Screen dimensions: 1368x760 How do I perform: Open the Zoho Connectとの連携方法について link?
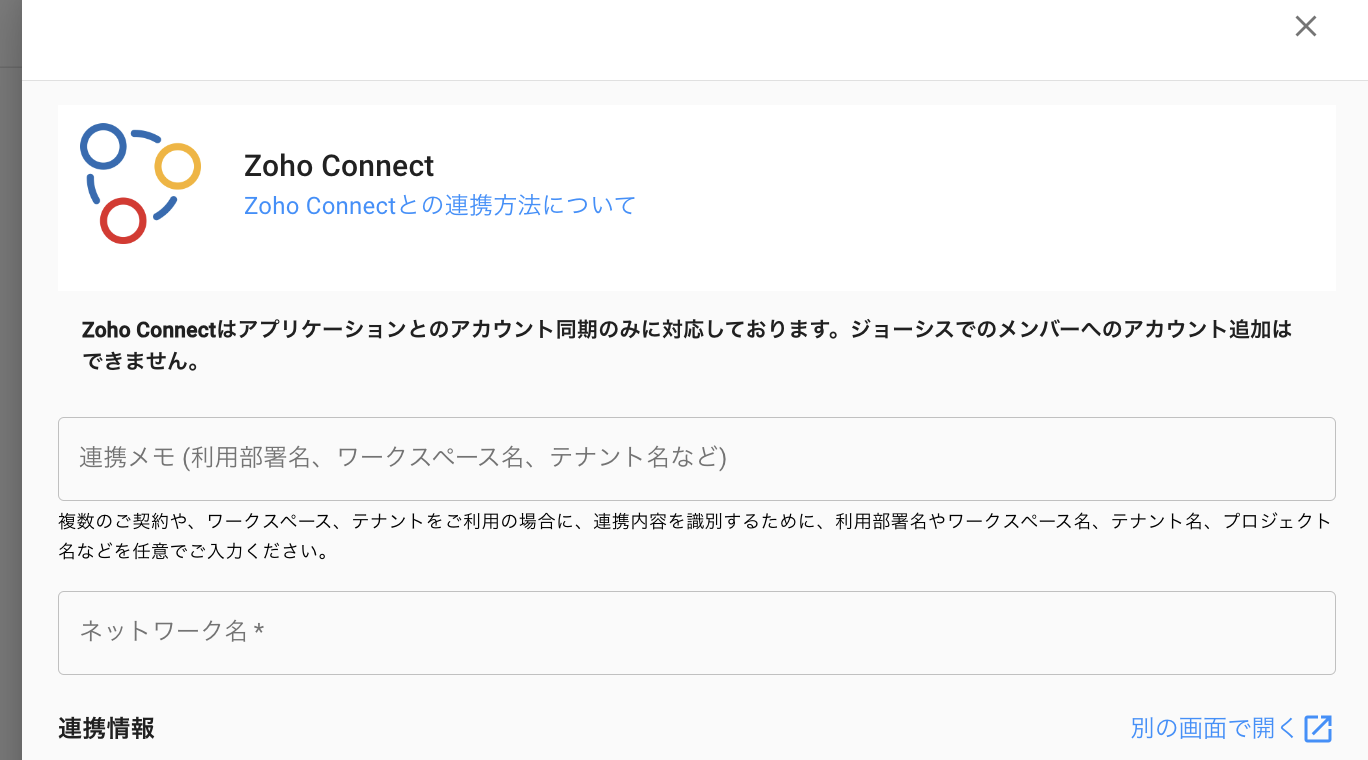(x=440, y=206)
